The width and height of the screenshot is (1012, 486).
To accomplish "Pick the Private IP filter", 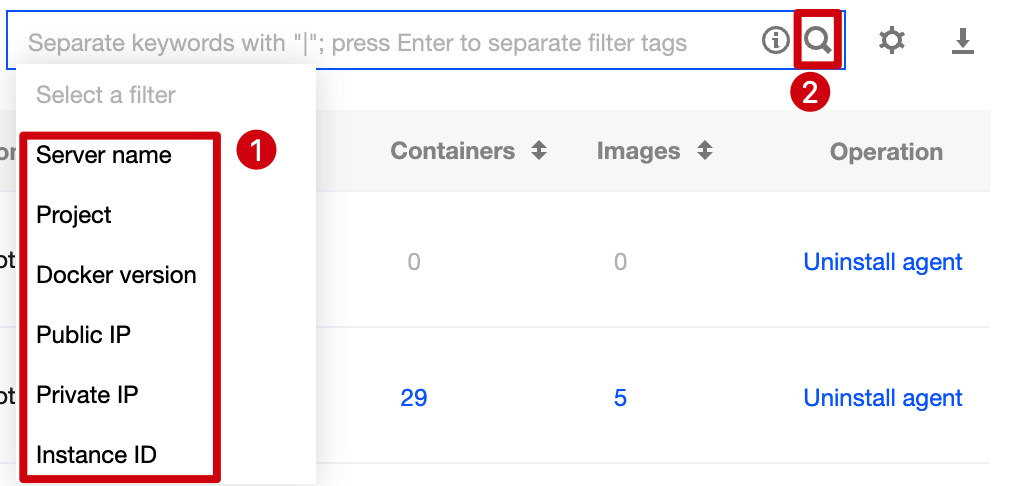I will (x=87, y=395).
